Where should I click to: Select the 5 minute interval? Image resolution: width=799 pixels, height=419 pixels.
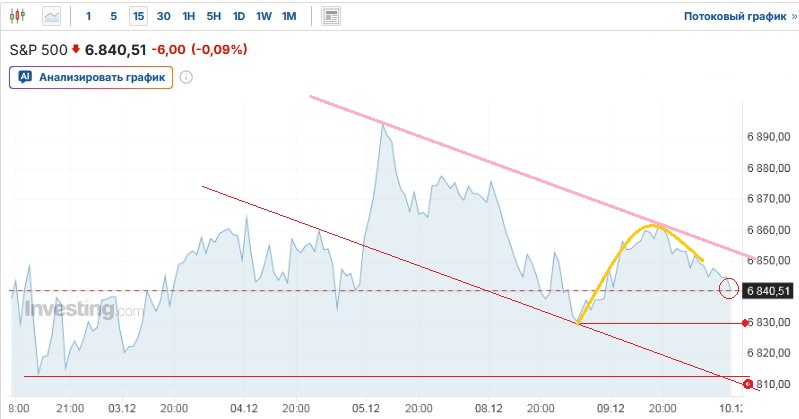[113, 16]
